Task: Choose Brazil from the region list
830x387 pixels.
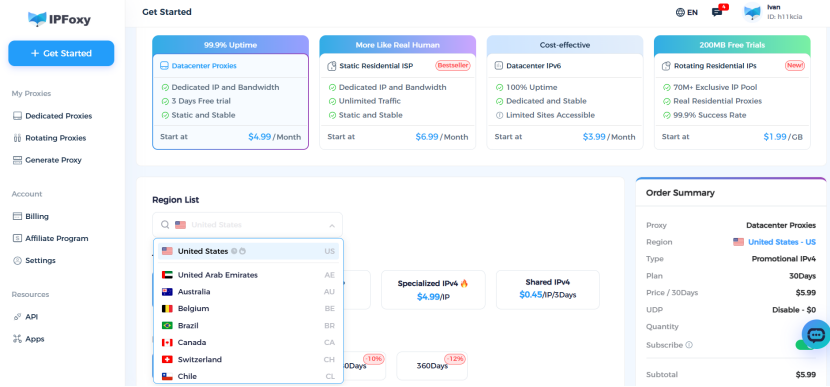Action: click(x=248, y=326)
